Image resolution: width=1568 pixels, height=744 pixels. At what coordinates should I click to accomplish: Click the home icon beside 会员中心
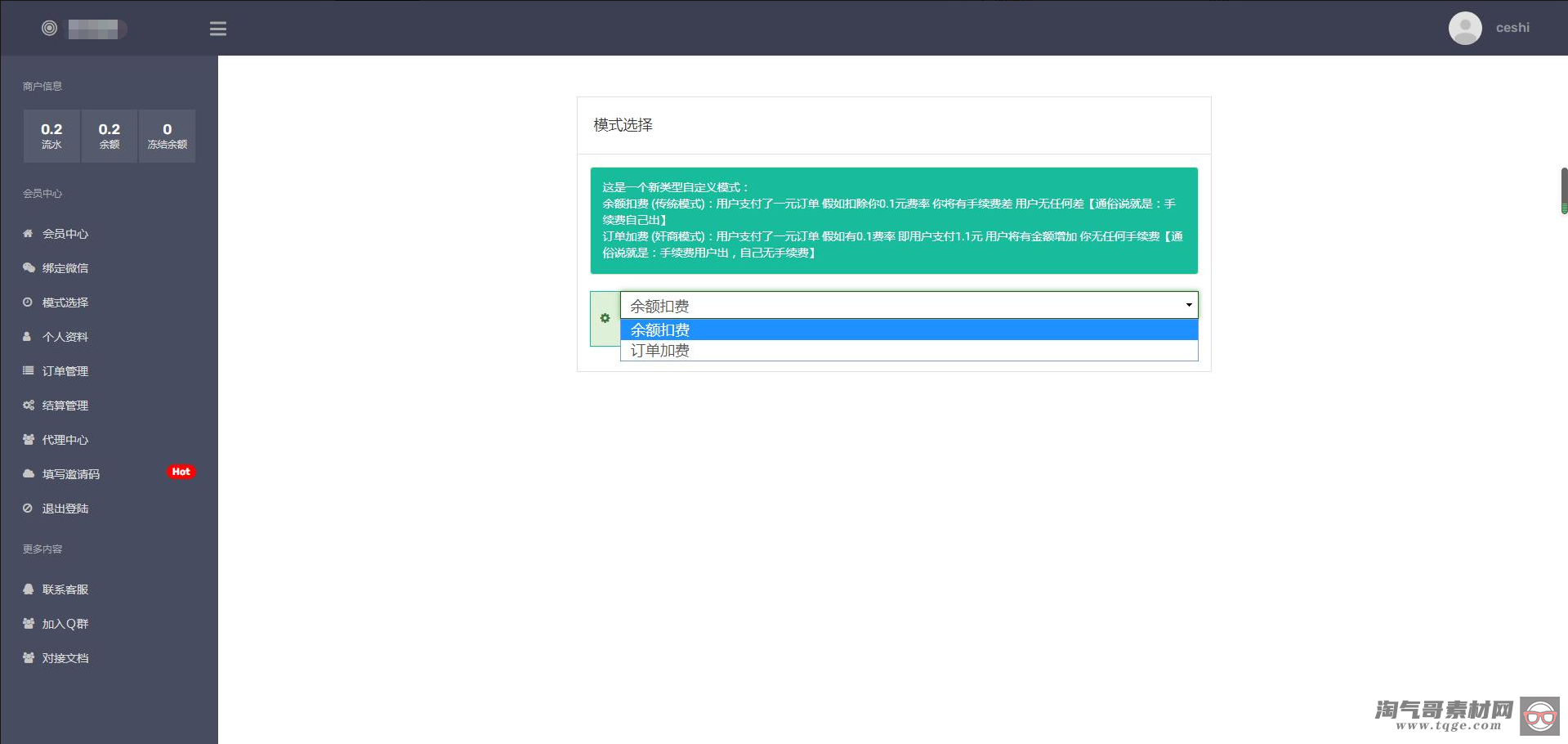pyautogui.click(x=28, y=234)
